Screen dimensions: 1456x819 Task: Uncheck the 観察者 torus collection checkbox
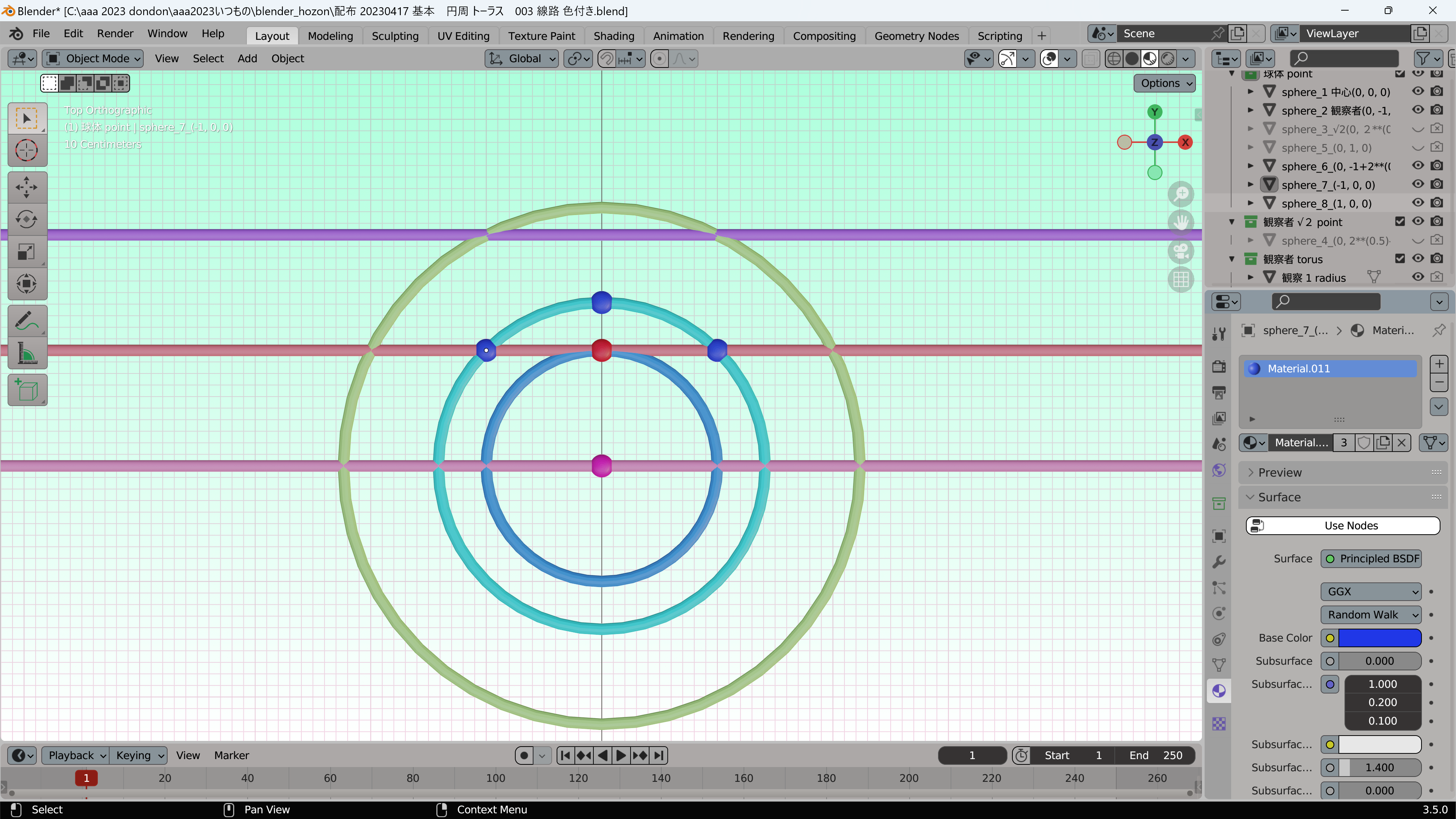pos(1400,259)
